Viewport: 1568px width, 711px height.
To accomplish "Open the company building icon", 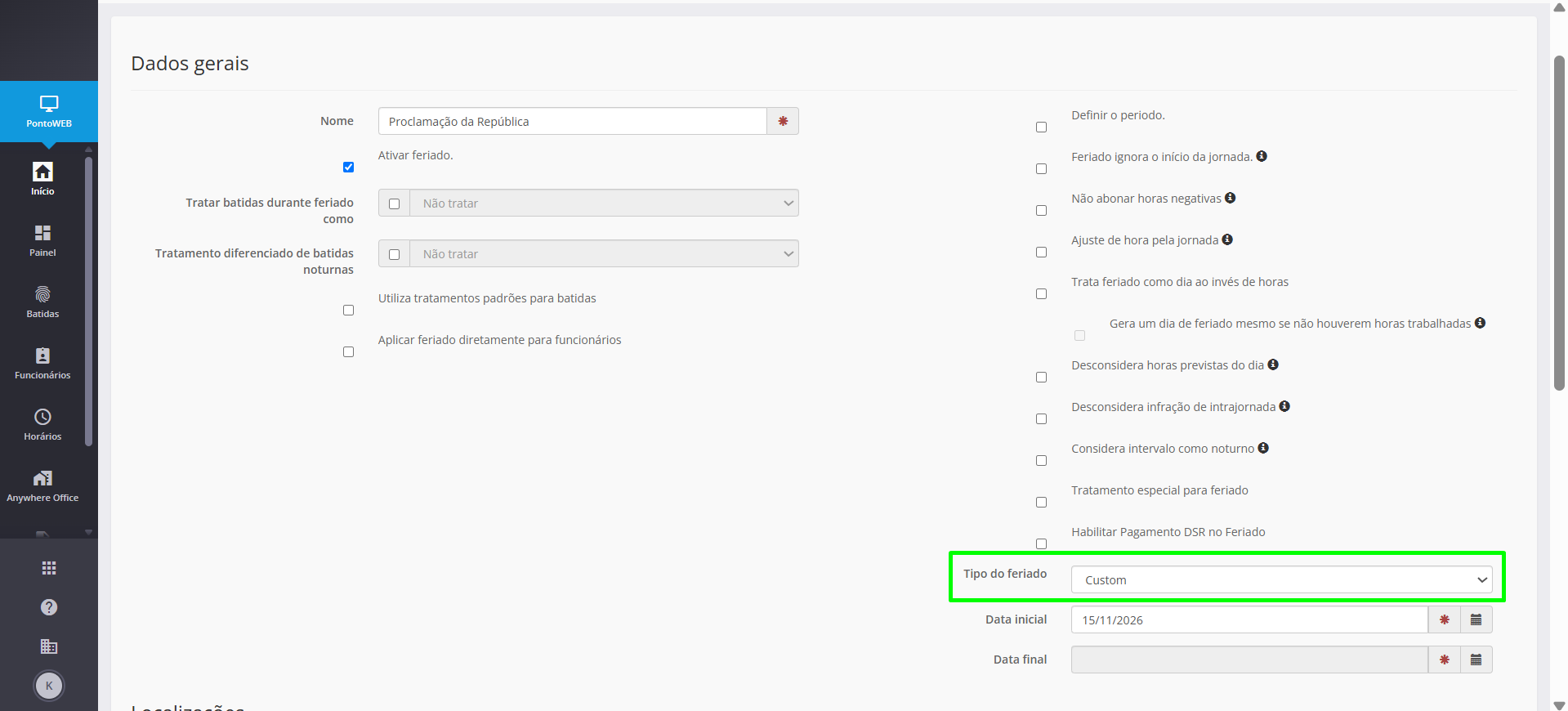I will pos(49,646).
